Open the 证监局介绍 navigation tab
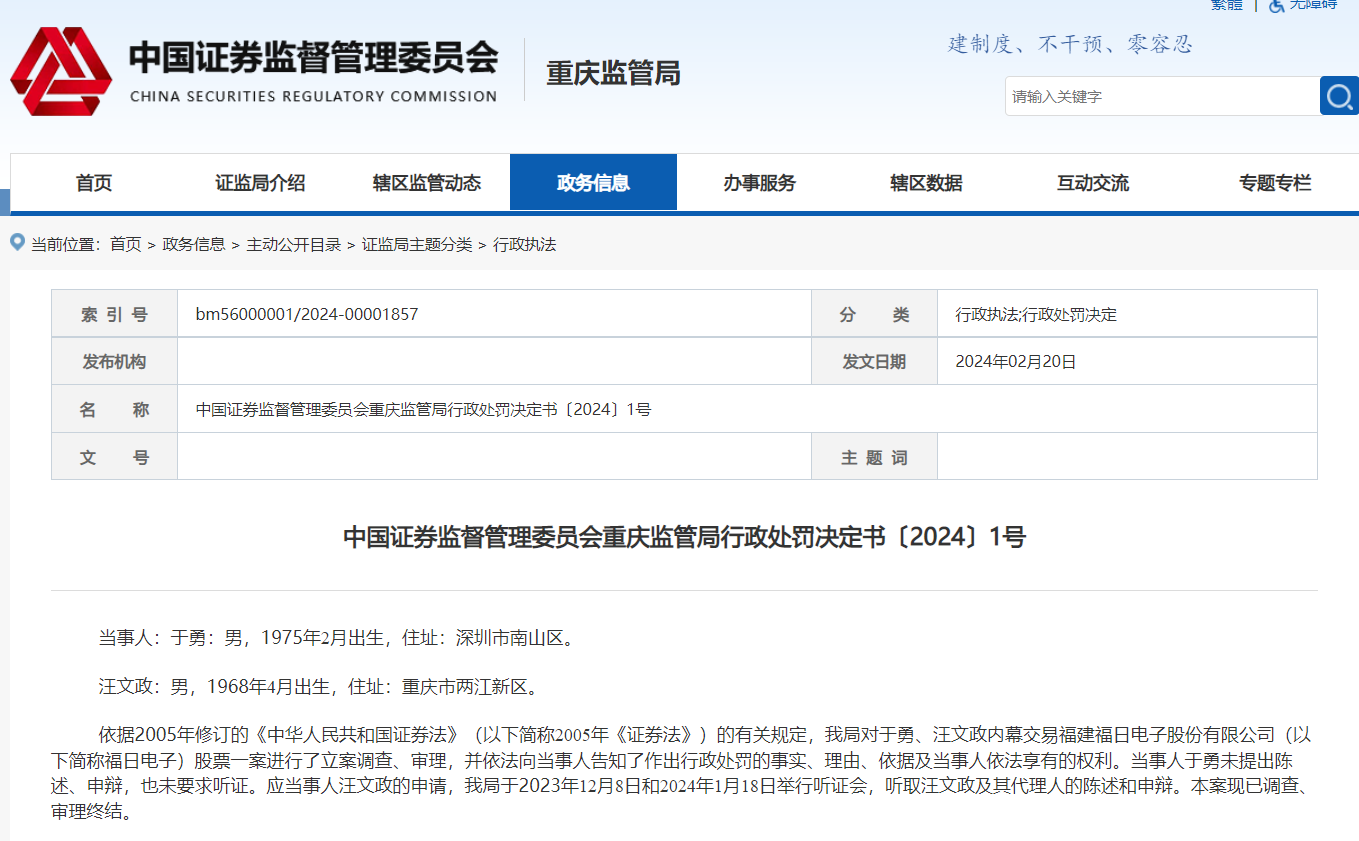The image size is (1359, 841). pyautogui.click(x=260, y=183)
